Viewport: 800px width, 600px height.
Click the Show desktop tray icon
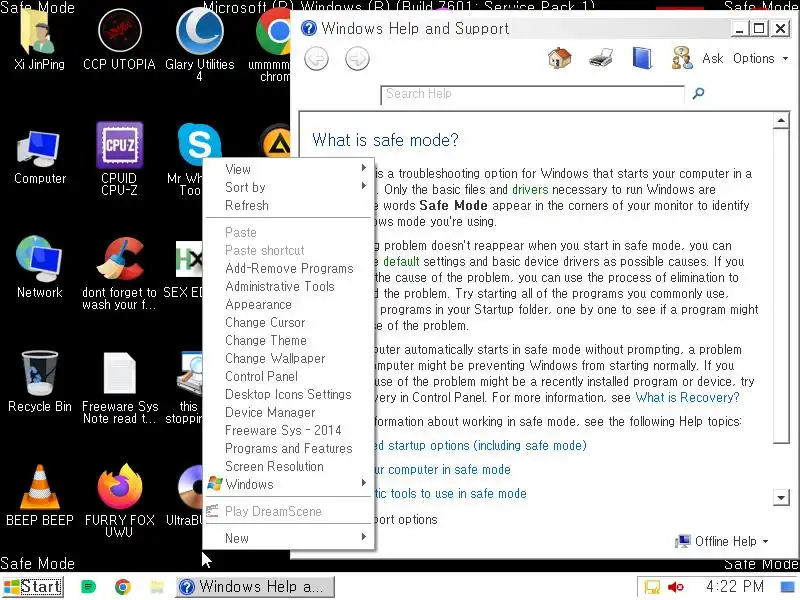pos(789,587)
